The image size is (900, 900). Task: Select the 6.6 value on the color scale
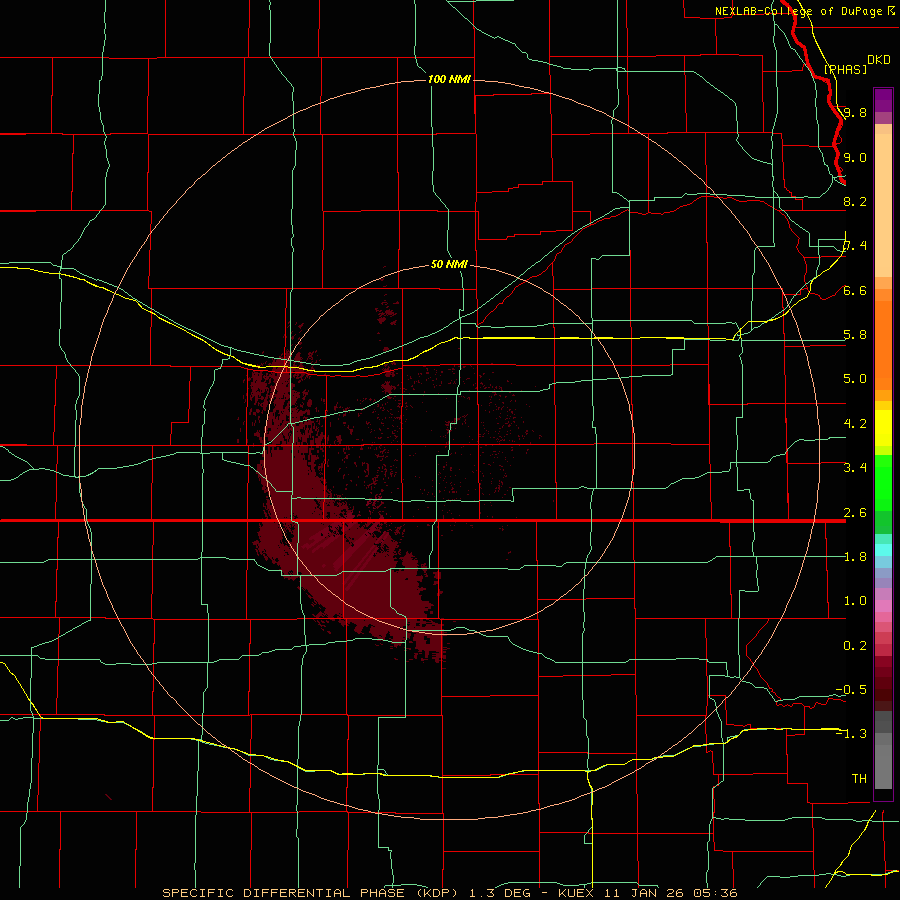[x=855, y=290]
